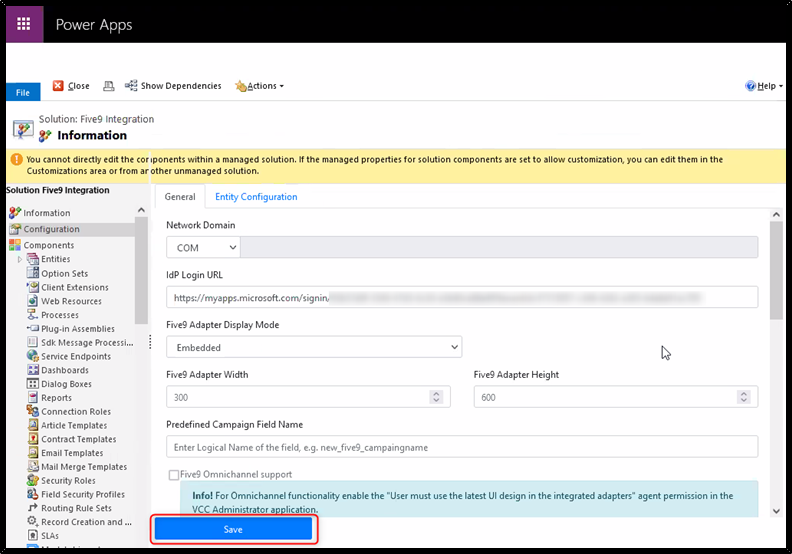Select Record Creation and ... in the tree
Screen dimensions: 792x554
coord(86,522)
